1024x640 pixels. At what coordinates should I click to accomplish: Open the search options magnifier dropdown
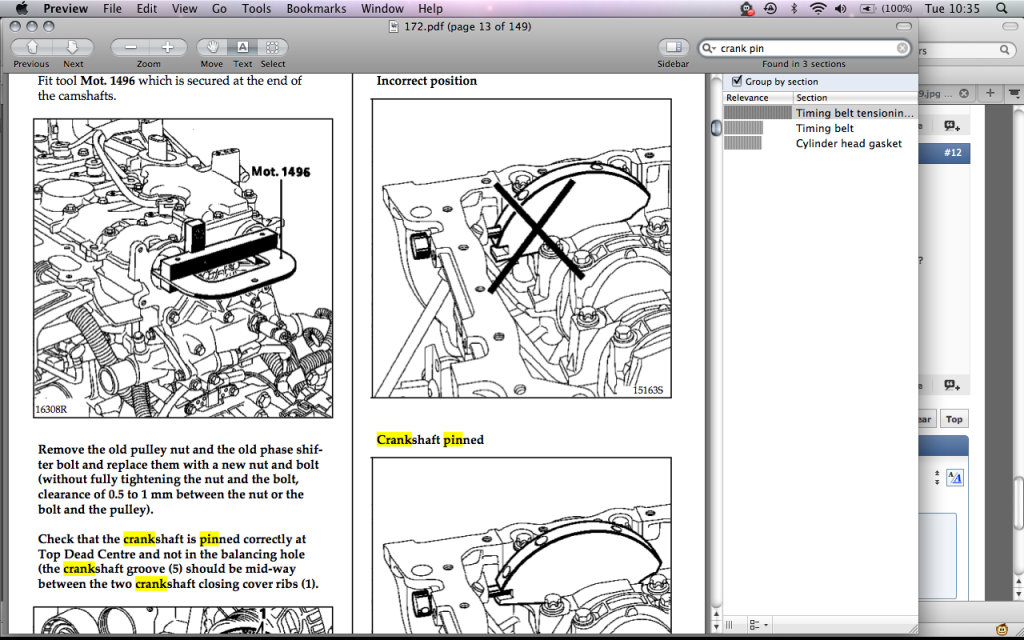[x=708, y=48]
